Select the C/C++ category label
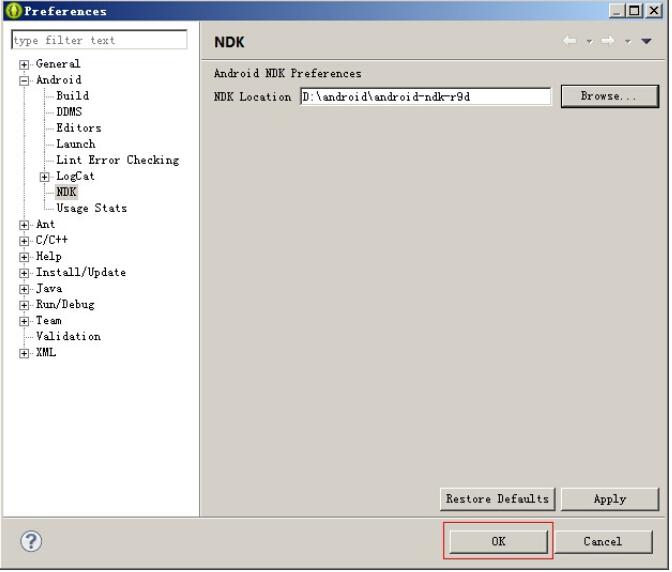672x572 pixels. click(51, 240)
